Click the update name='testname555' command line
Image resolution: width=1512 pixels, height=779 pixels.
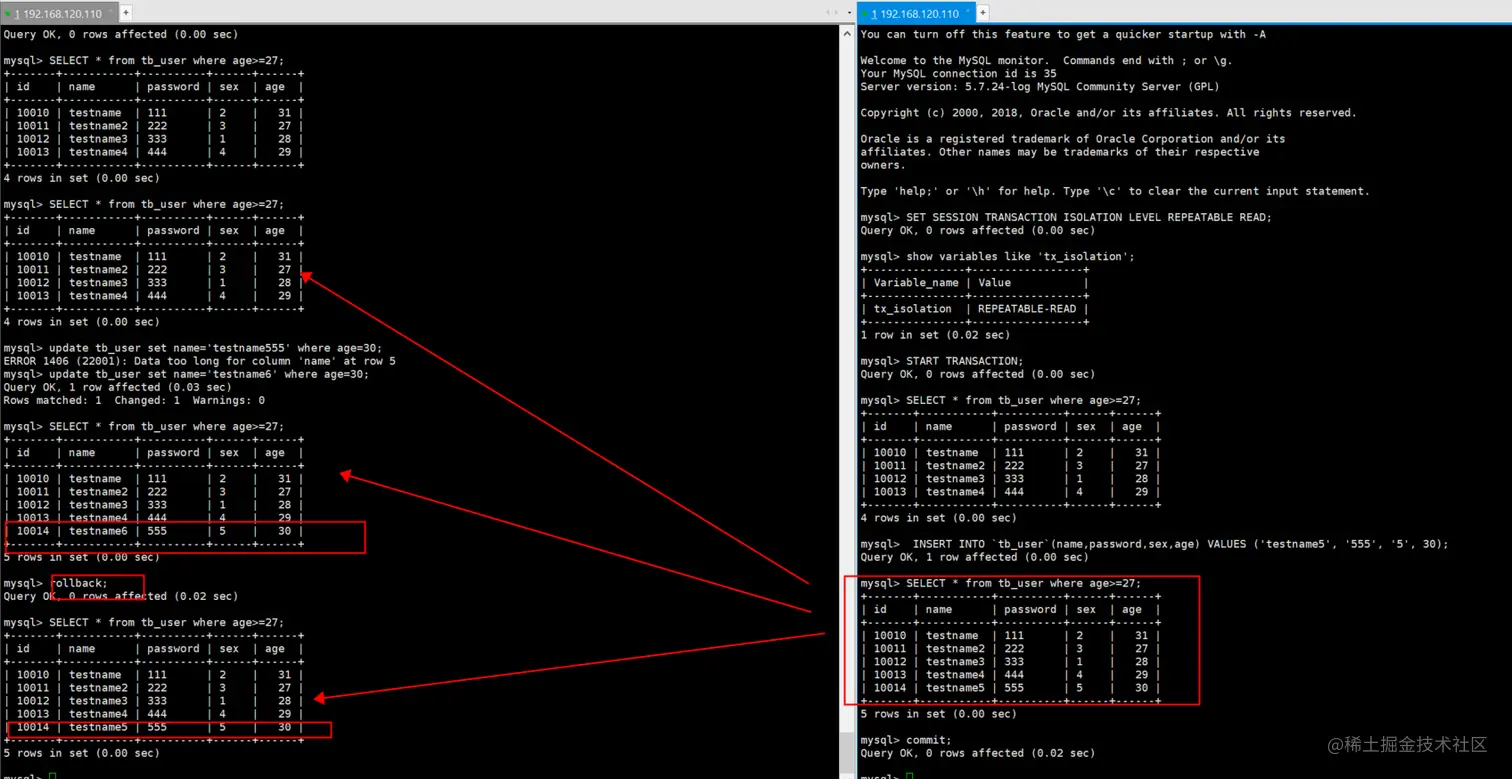point(193,348)
